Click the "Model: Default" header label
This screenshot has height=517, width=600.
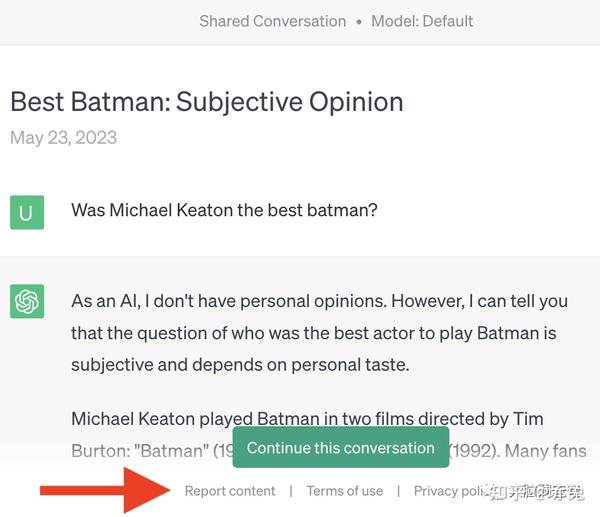[422, 21]
